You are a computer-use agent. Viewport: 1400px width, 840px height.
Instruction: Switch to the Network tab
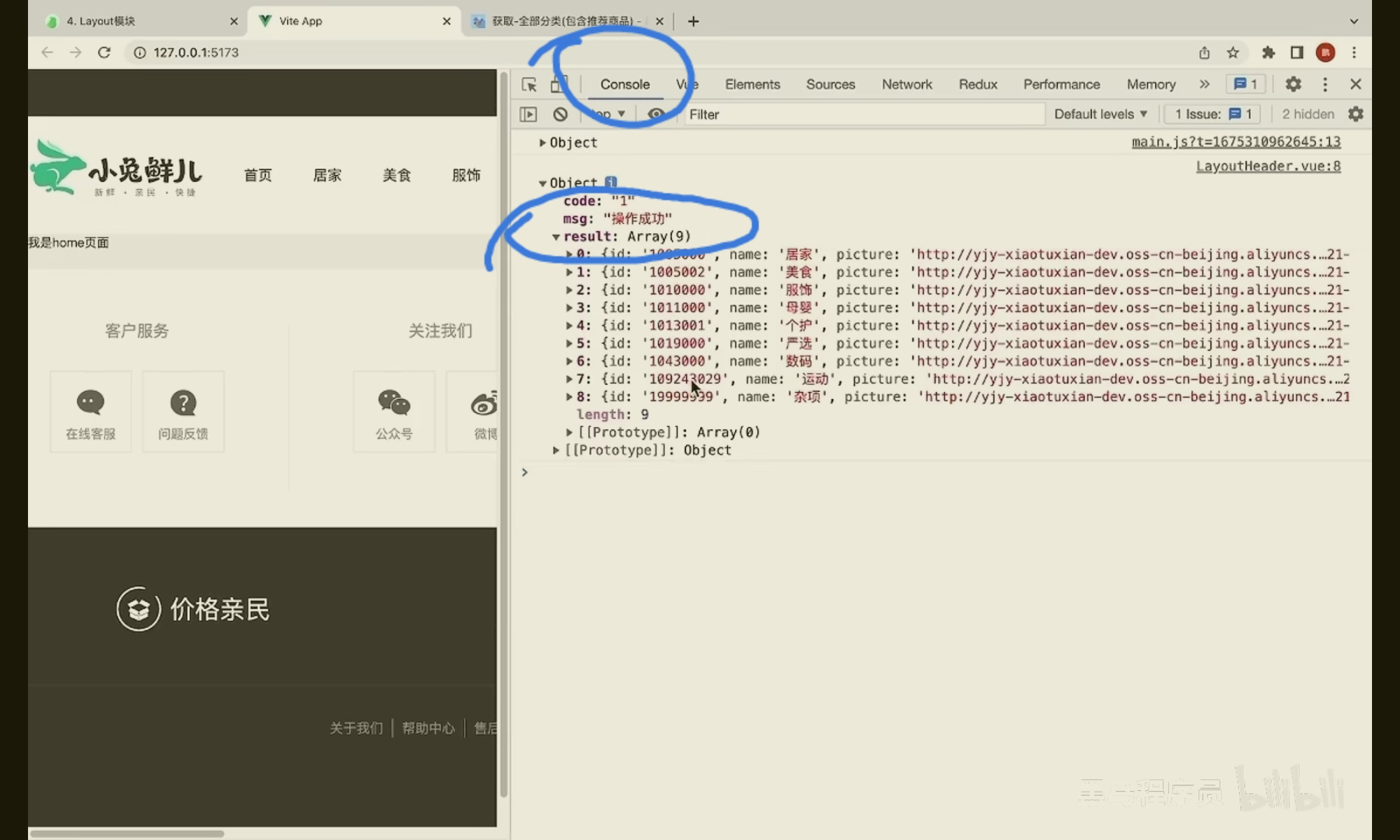tap(906, 85)
